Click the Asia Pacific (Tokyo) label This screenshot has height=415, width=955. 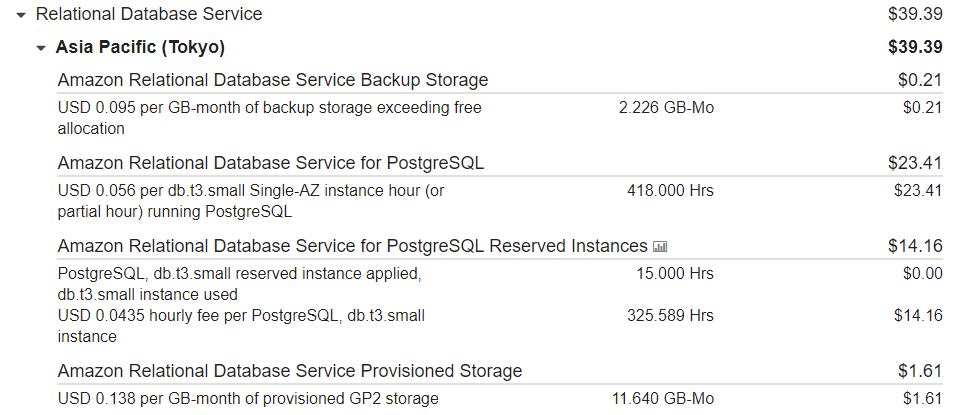tap(140, 47)
